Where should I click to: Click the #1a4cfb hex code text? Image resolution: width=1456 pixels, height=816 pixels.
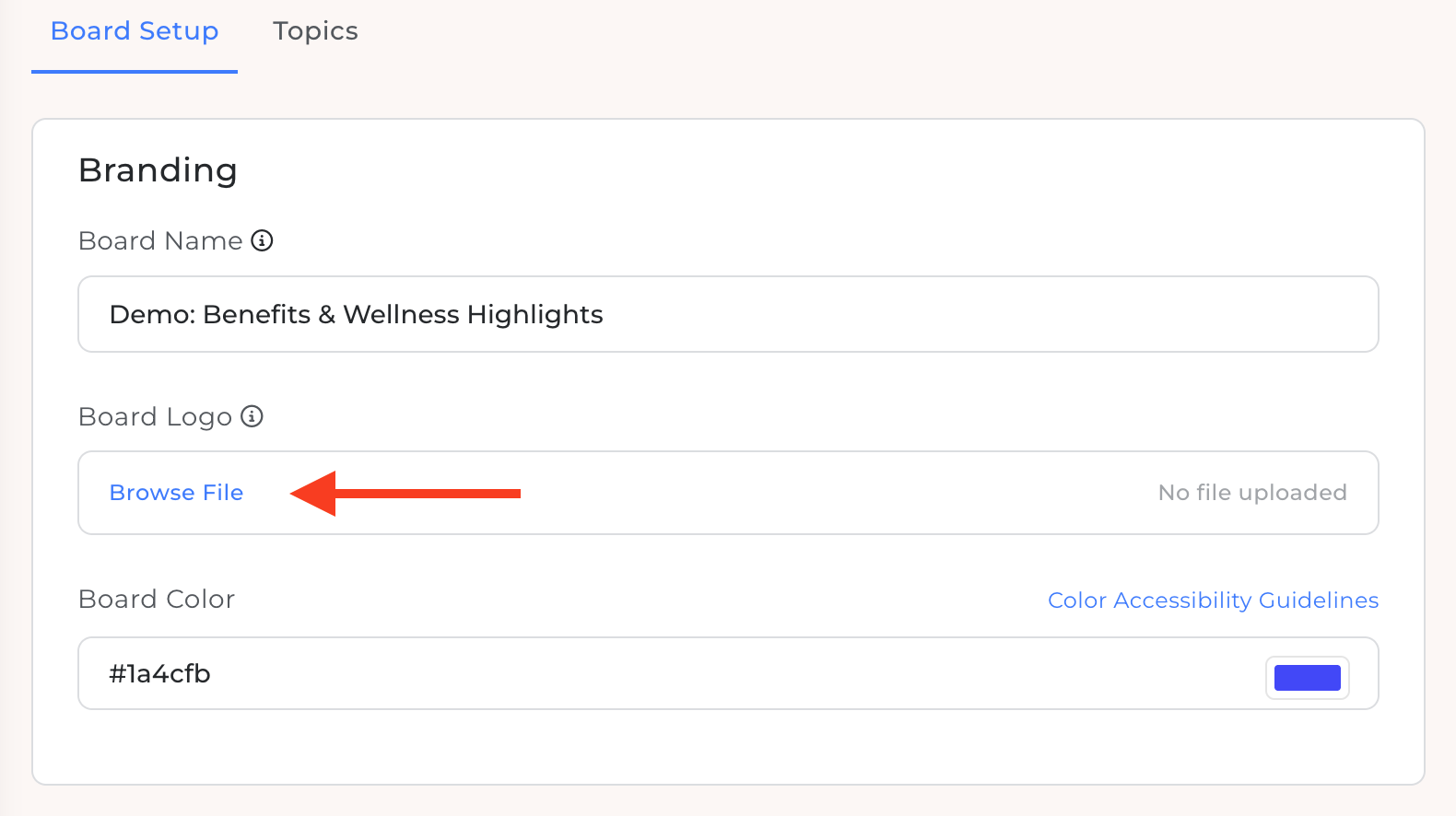[159, 674]
